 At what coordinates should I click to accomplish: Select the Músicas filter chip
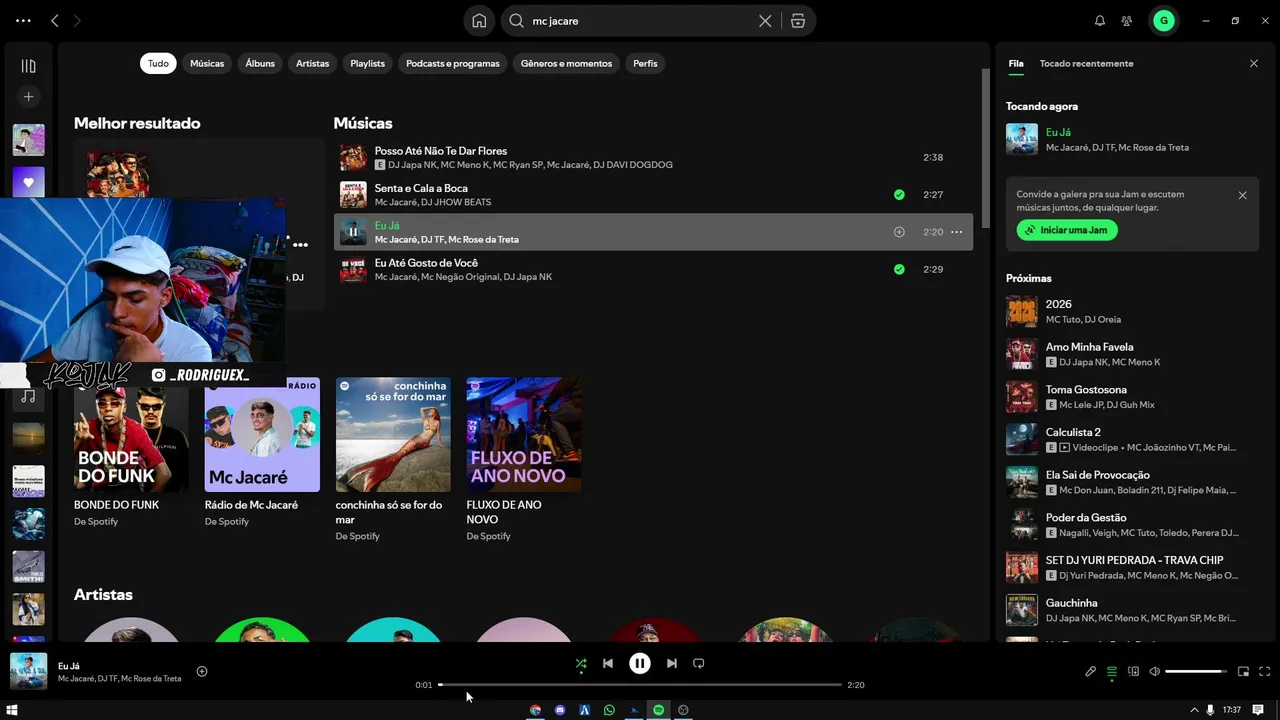(x=207, y=64)
